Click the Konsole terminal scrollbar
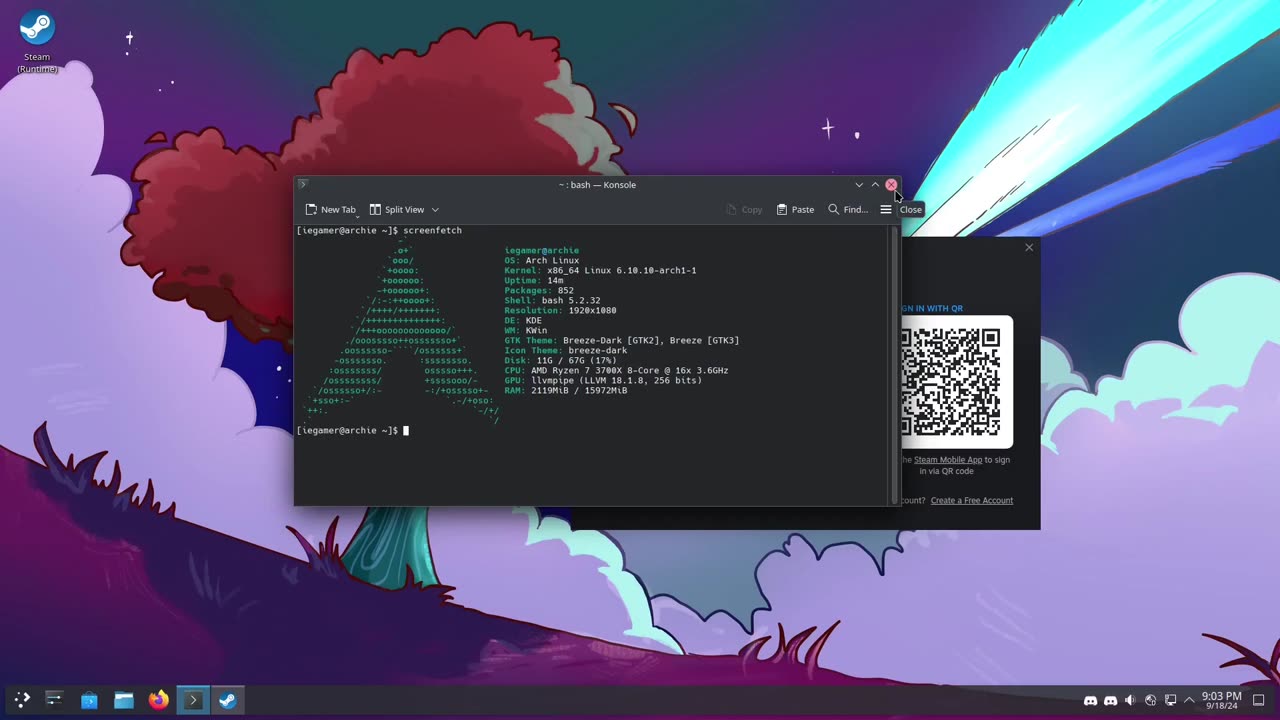The image size is (1280, 720). [x=894, y=365]
